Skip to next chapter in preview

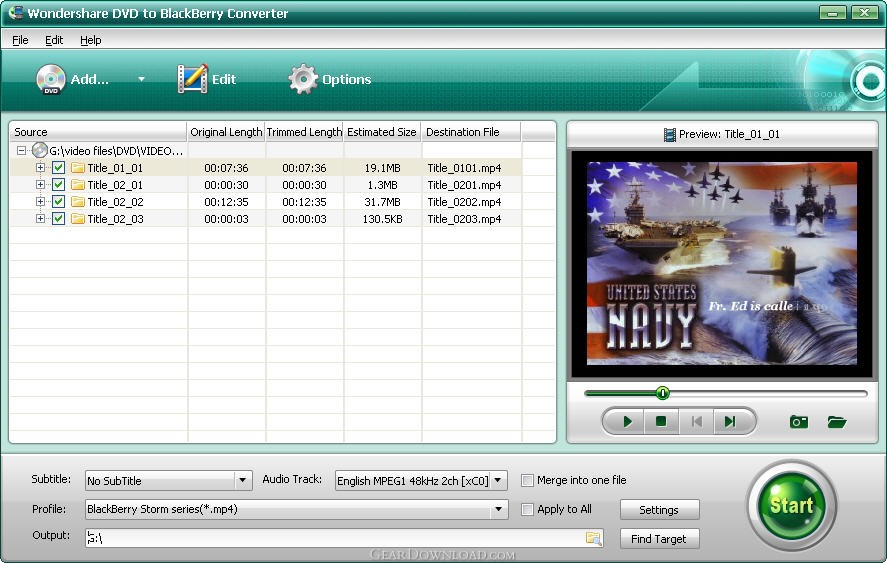pos(730,422)
